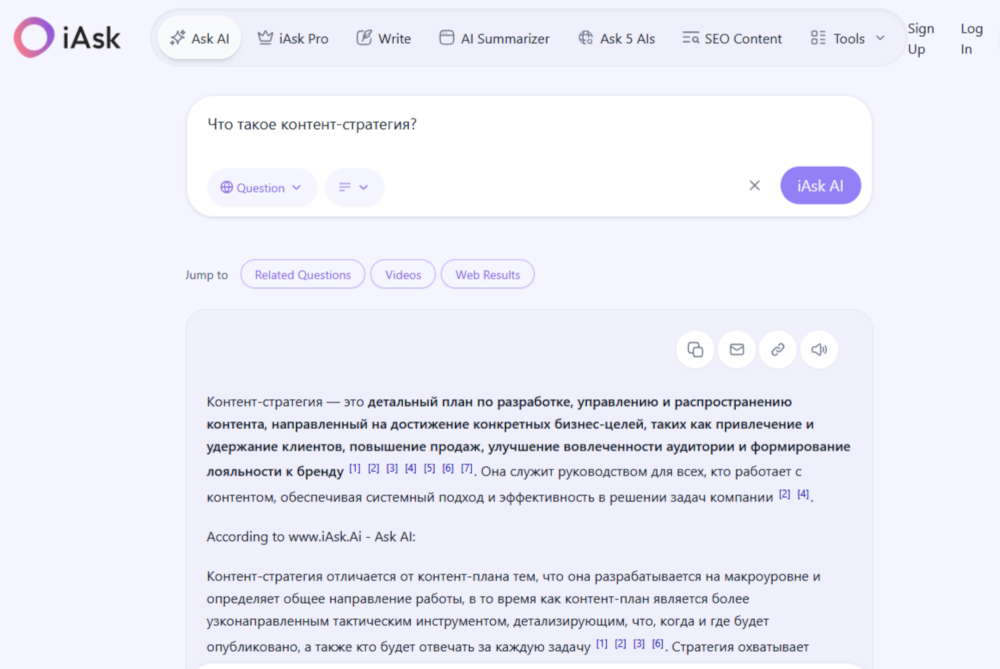Submit the query with the iAsk AI button
The image size is (1000, 669).
click(820, 186)
